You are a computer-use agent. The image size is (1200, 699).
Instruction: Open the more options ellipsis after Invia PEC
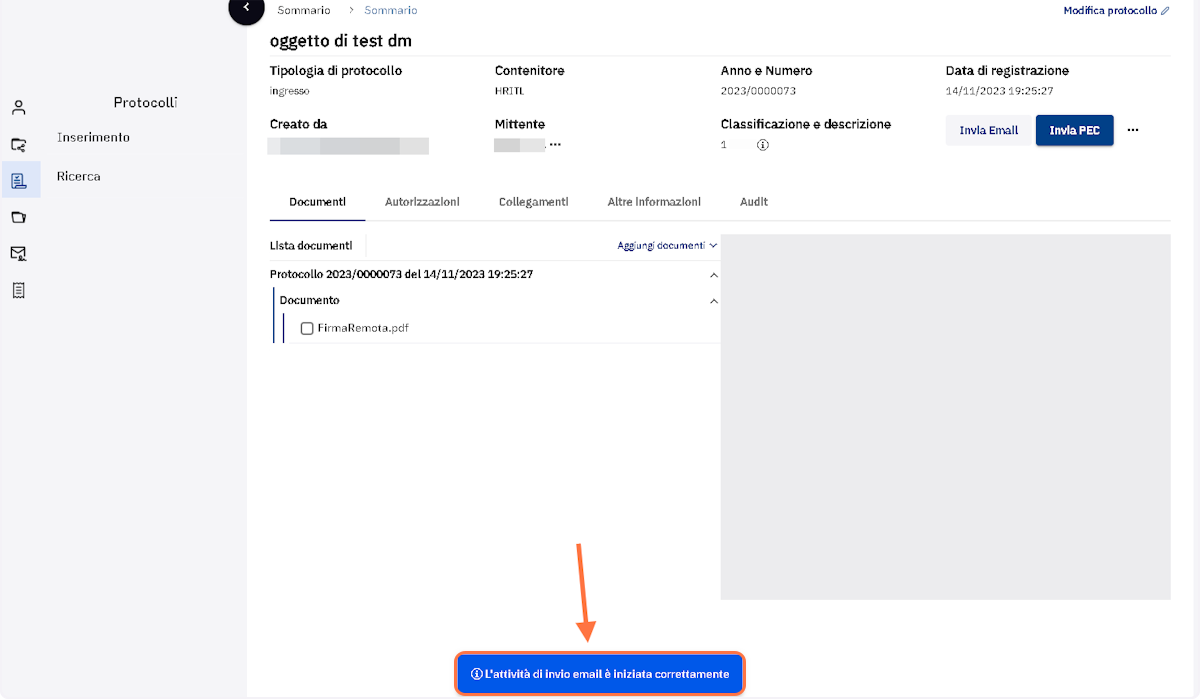(1133, 130)
